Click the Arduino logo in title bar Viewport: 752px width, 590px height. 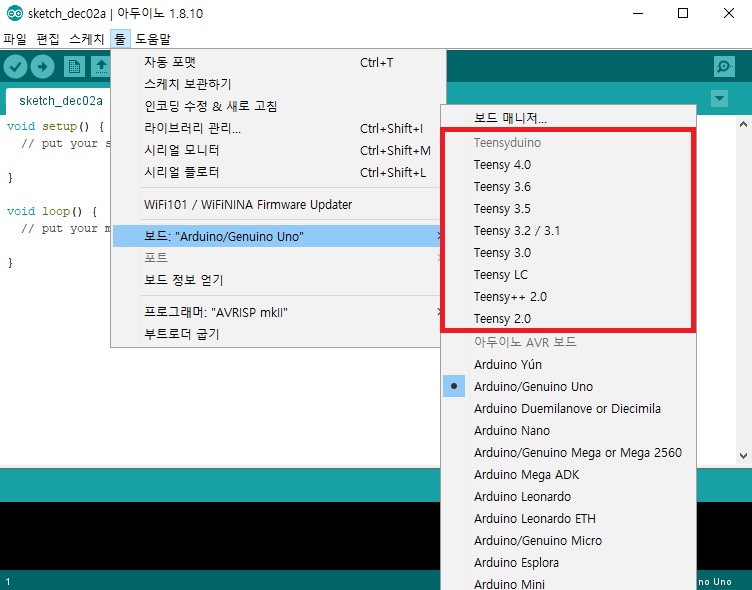coord(14,13)
